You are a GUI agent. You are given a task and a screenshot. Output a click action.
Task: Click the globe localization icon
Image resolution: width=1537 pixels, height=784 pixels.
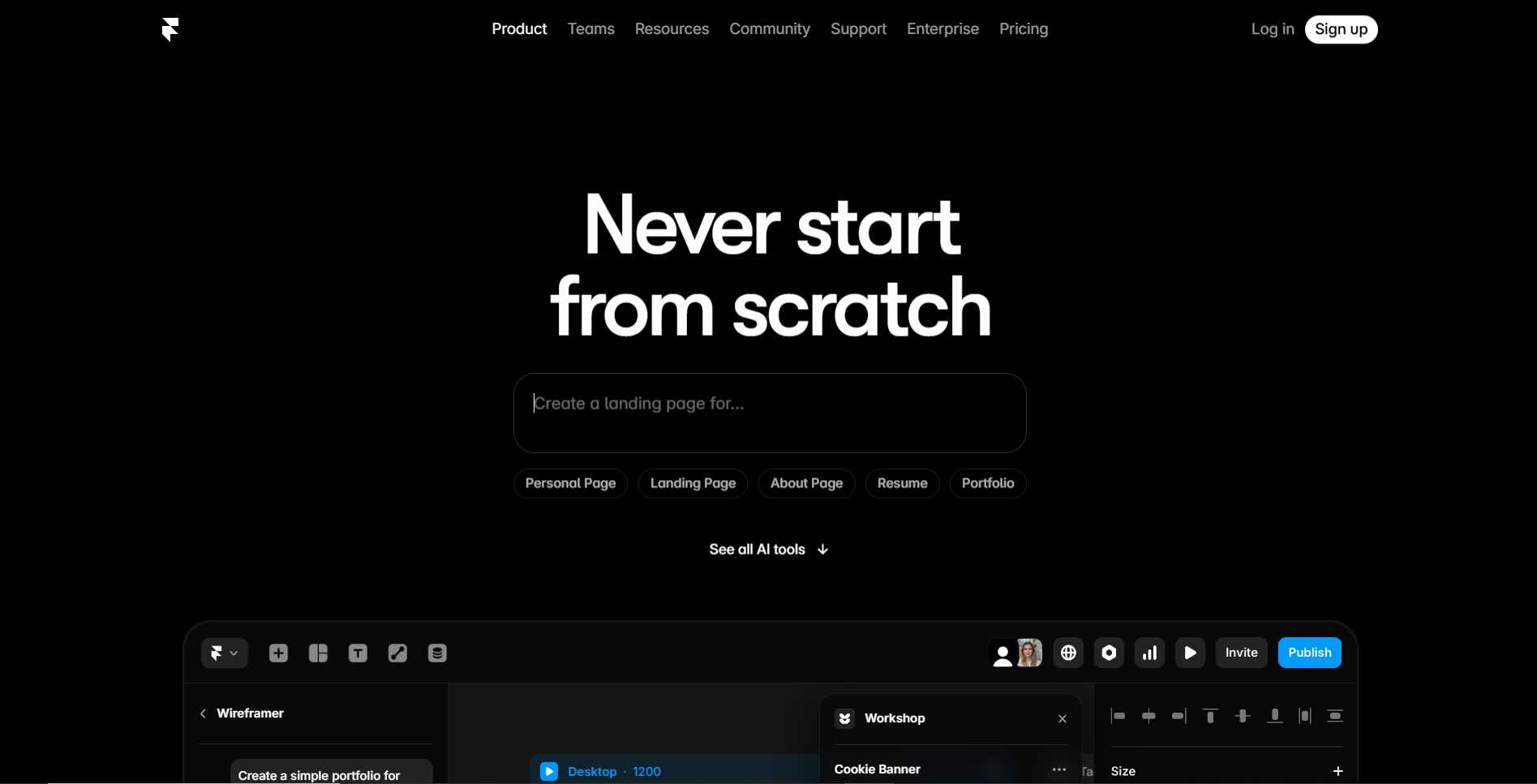(x=1068, y=653)
